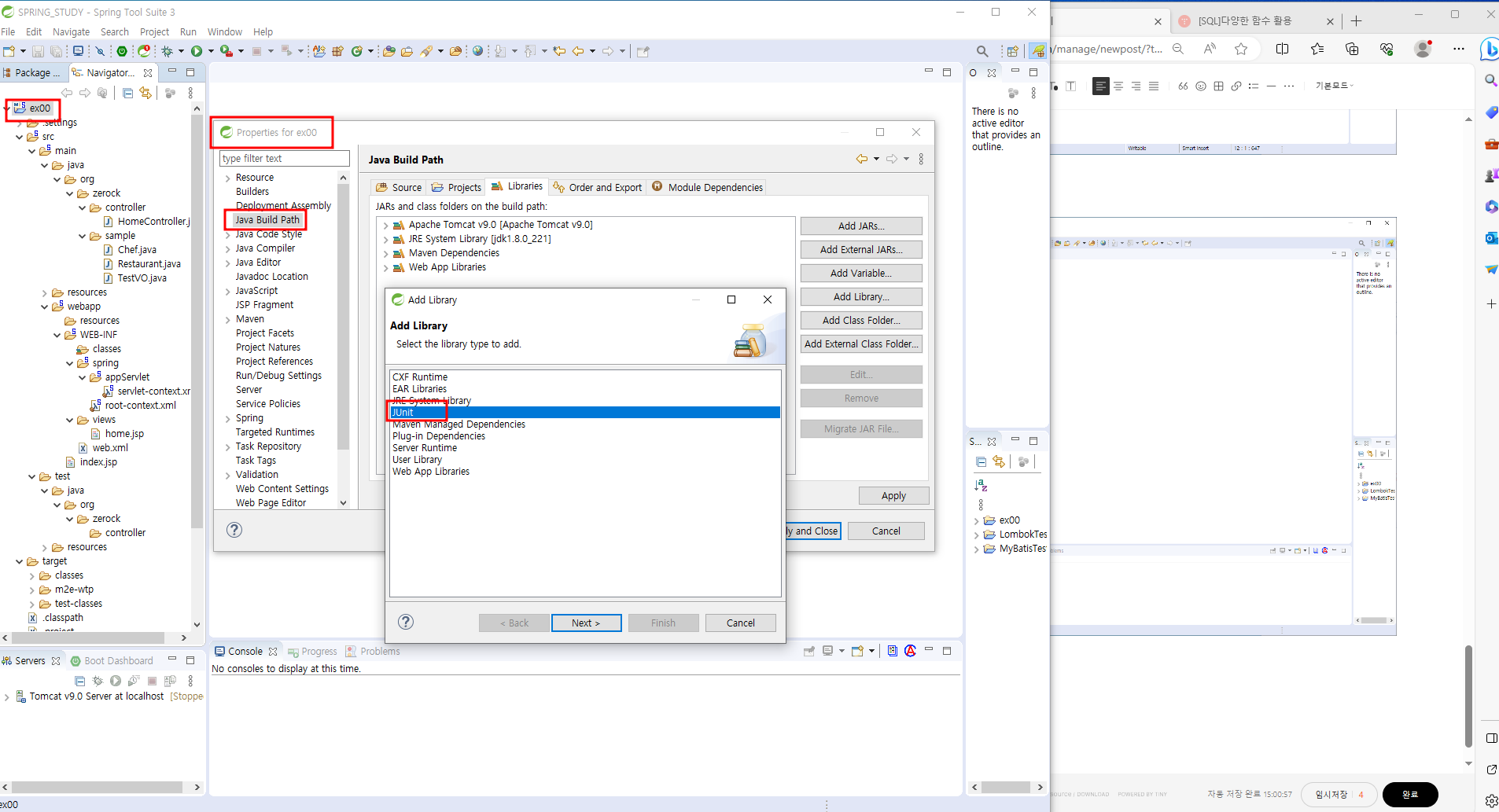This screenshot has width=1499, height=812.
Task: Open the 기본모드 dropdown in browser editor
Action: tap(1335, 86)
